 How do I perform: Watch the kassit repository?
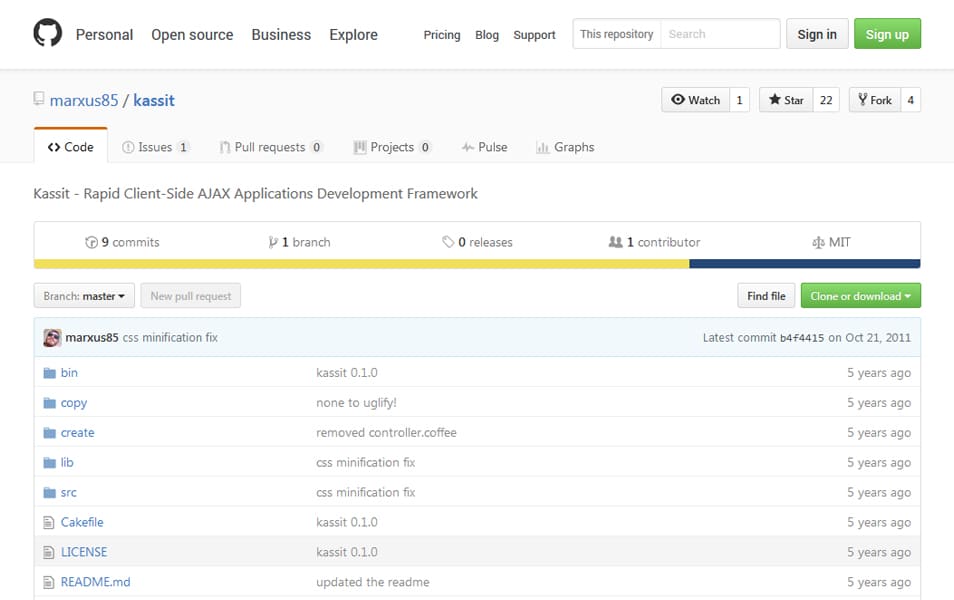(x=695, y=100)
